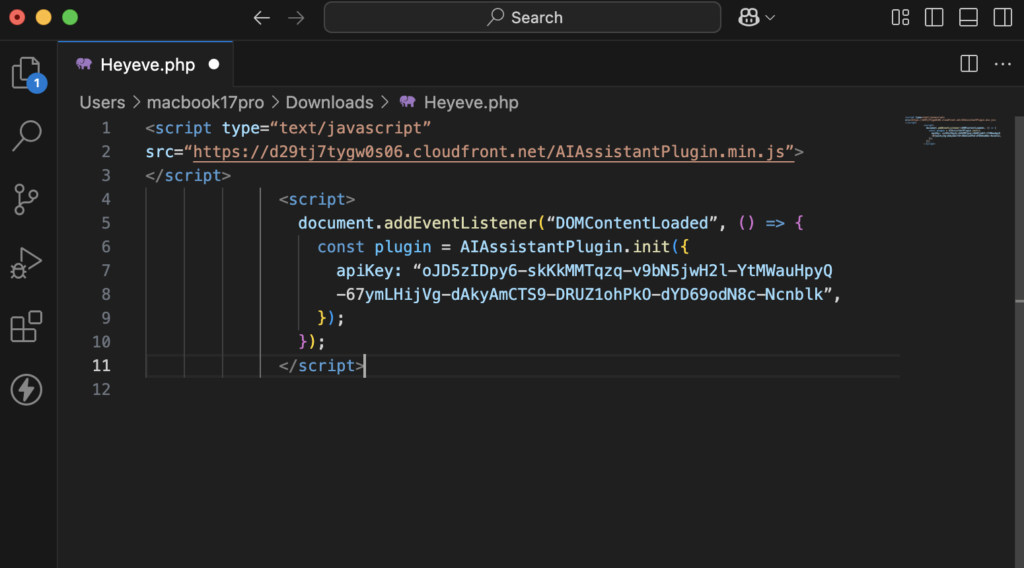Split the editor to the right

(x=969, y=64)
